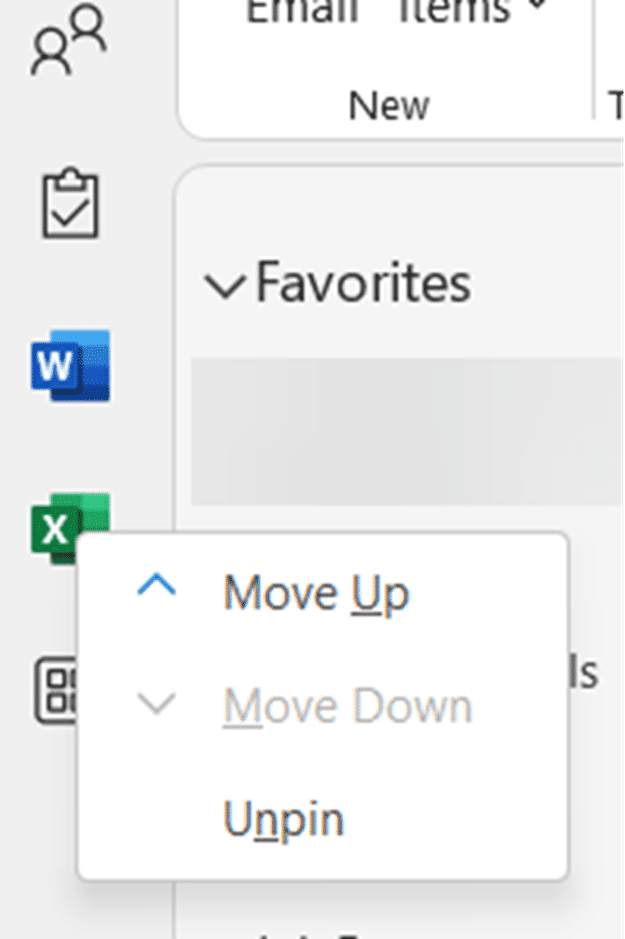This screenshot has width=625, height=939.
Task: Launch the Word app icon
Action: click(x=69, y=365)
